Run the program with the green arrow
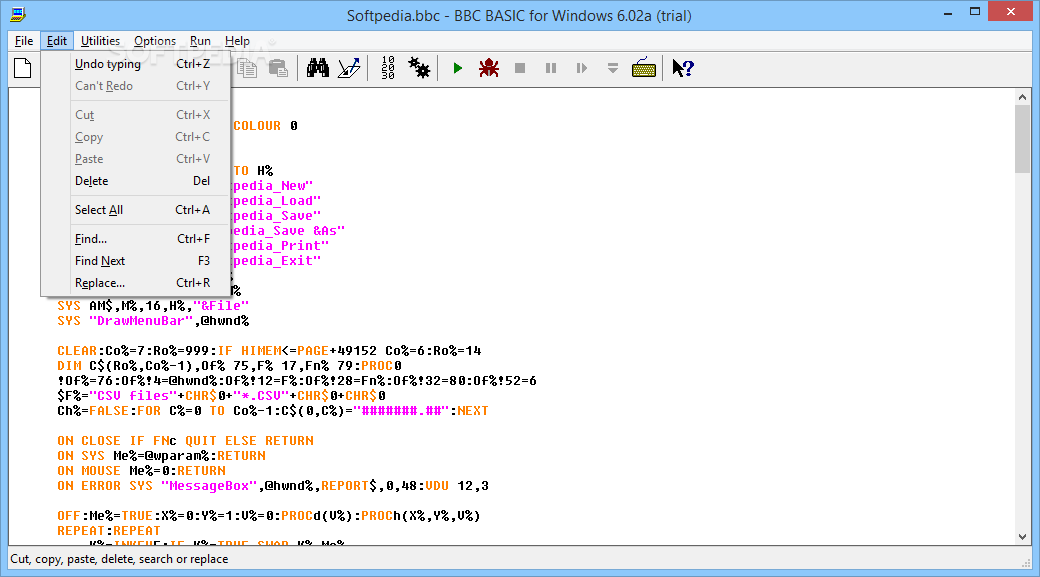This screenshot has width=1040, height=577. click(x=457, y=68)
